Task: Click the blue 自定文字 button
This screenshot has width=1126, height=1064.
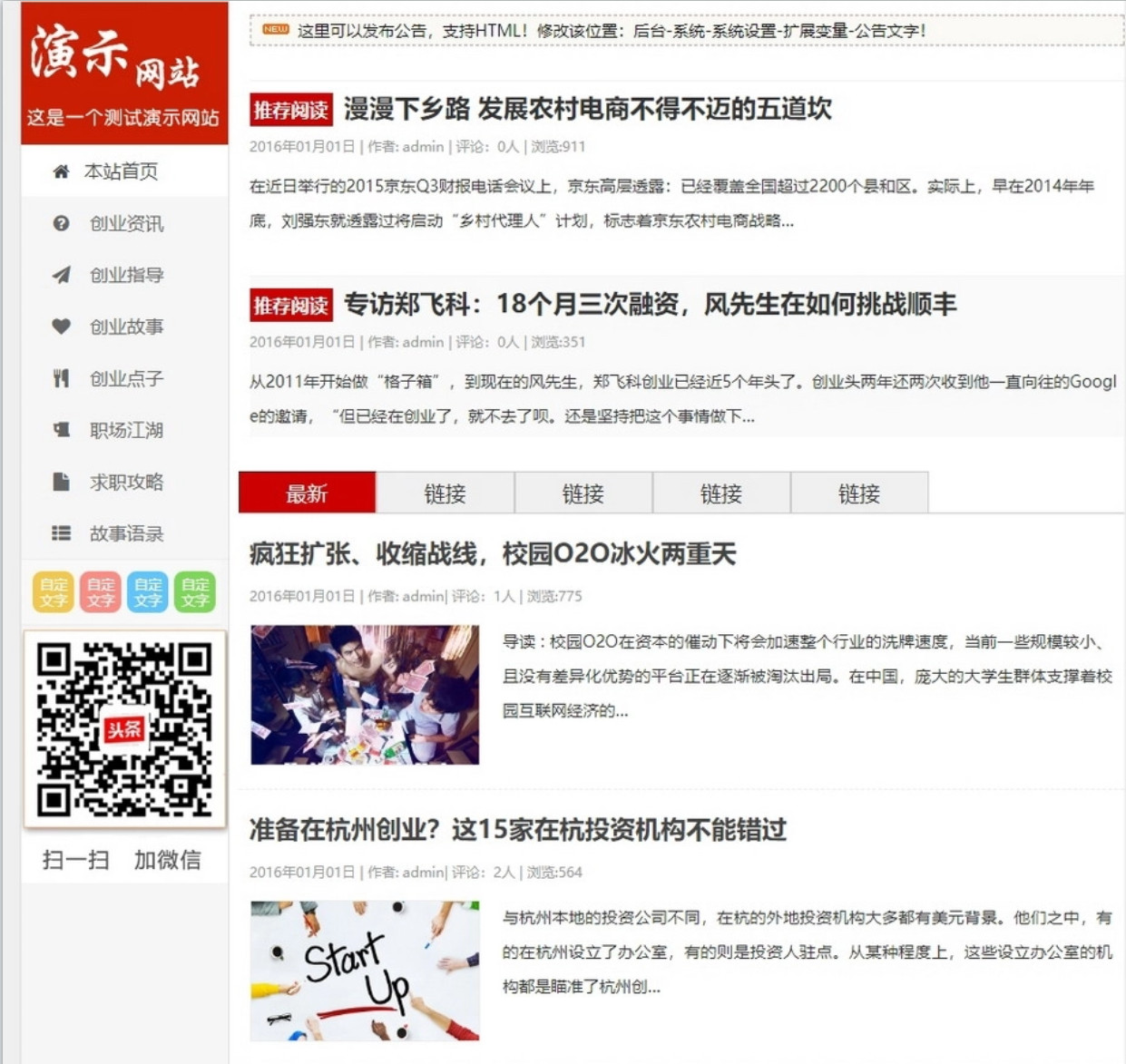Action: pyautogui.click(x=148, y=592)
